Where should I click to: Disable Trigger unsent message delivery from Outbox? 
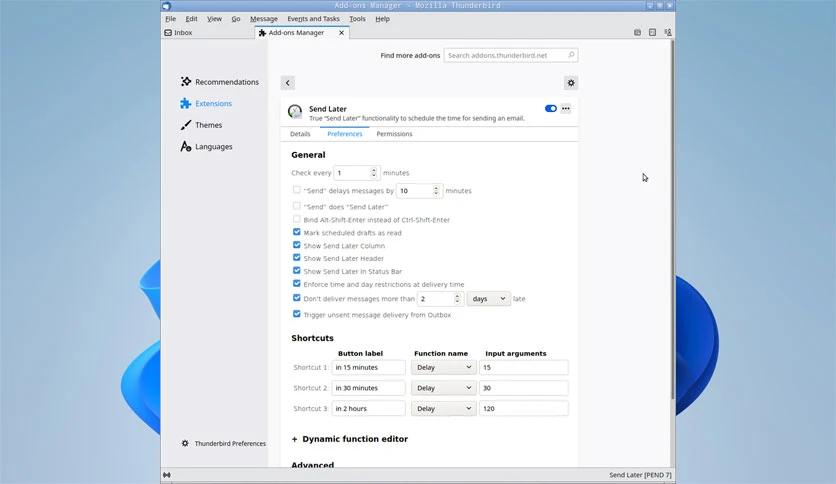(297, 314)
